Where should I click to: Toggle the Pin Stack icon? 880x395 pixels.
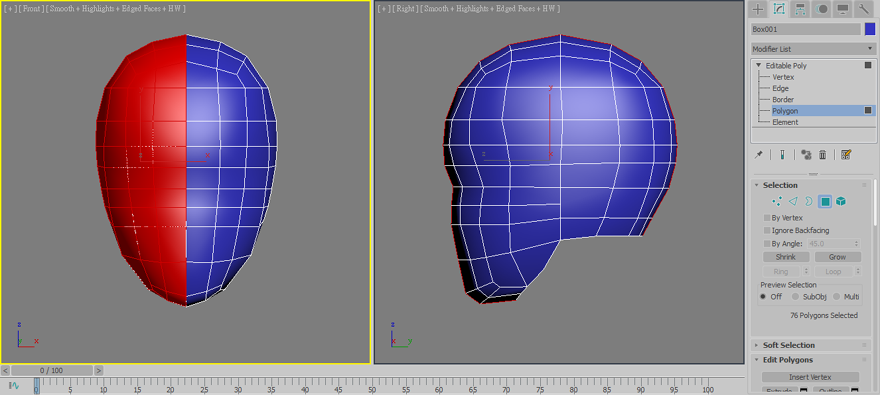(x=759, y=155)
